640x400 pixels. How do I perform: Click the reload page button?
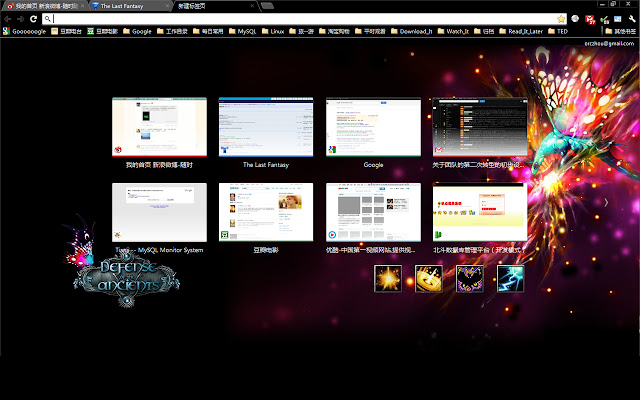[x=33, y=19]
